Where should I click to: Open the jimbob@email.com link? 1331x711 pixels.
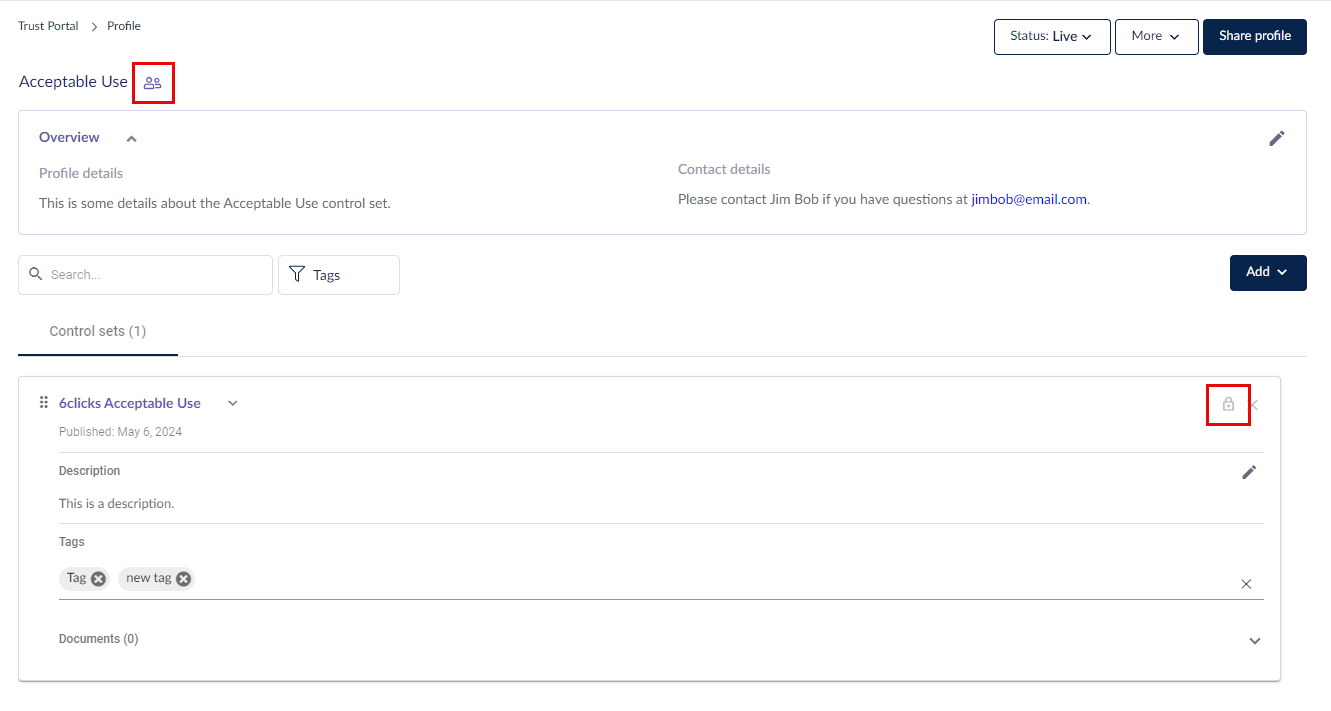[1029, 199]
